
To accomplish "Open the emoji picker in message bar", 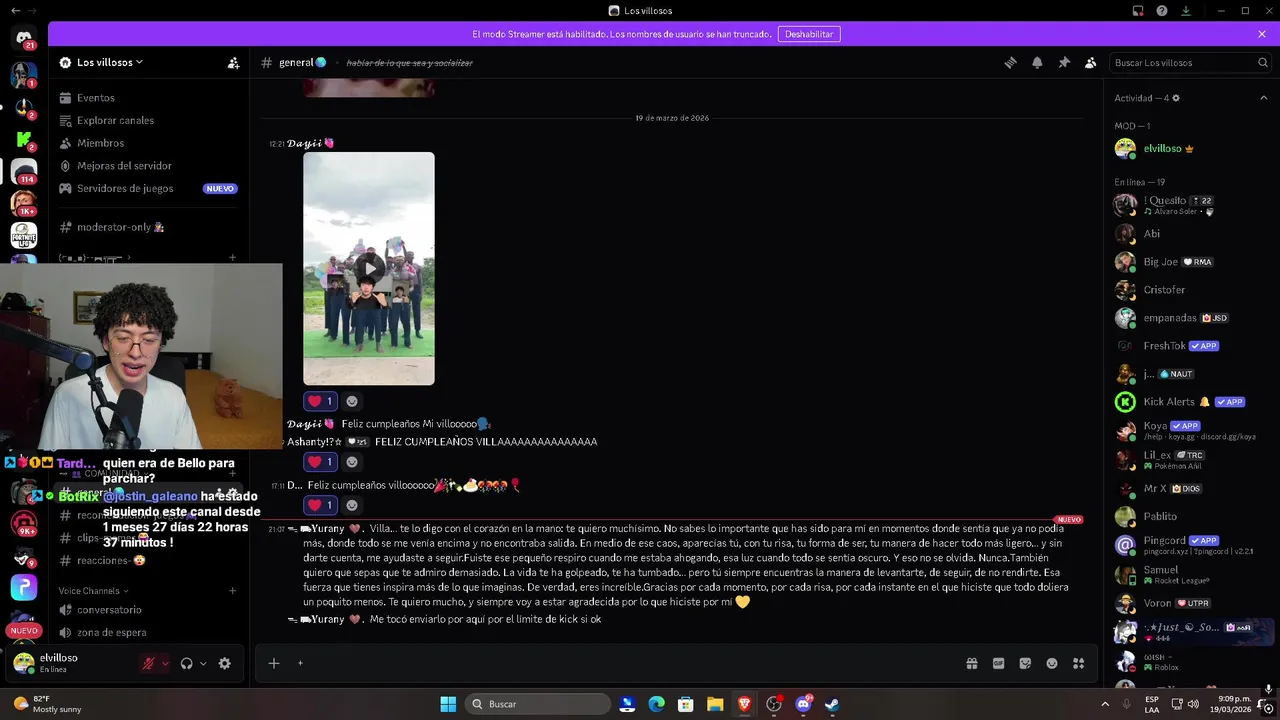I will 1052,663.
